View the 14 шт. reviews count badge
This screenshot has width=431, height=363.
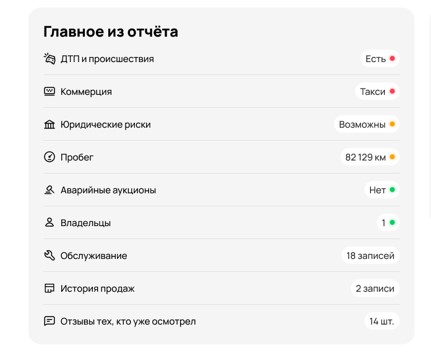[382, 321]
